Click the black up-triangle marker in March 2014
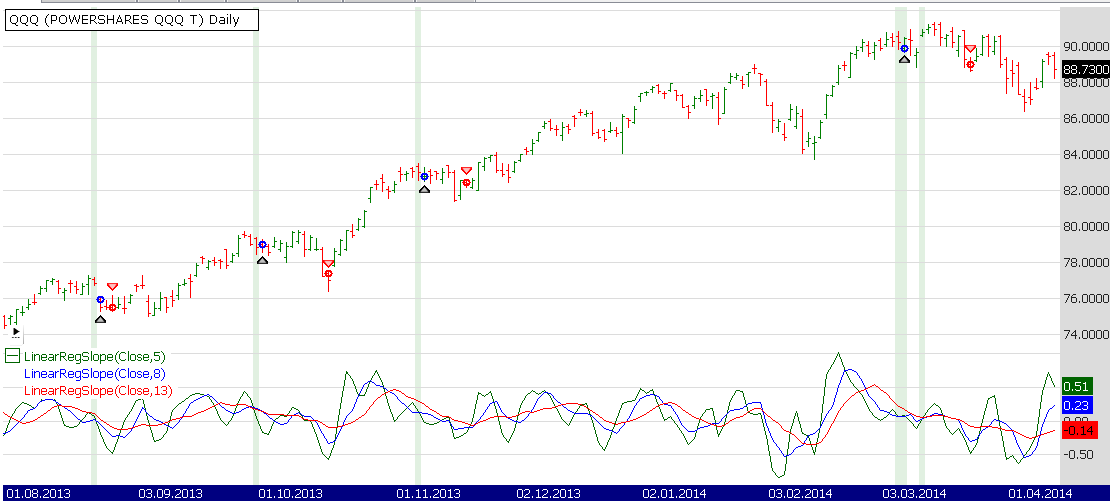 904,60
